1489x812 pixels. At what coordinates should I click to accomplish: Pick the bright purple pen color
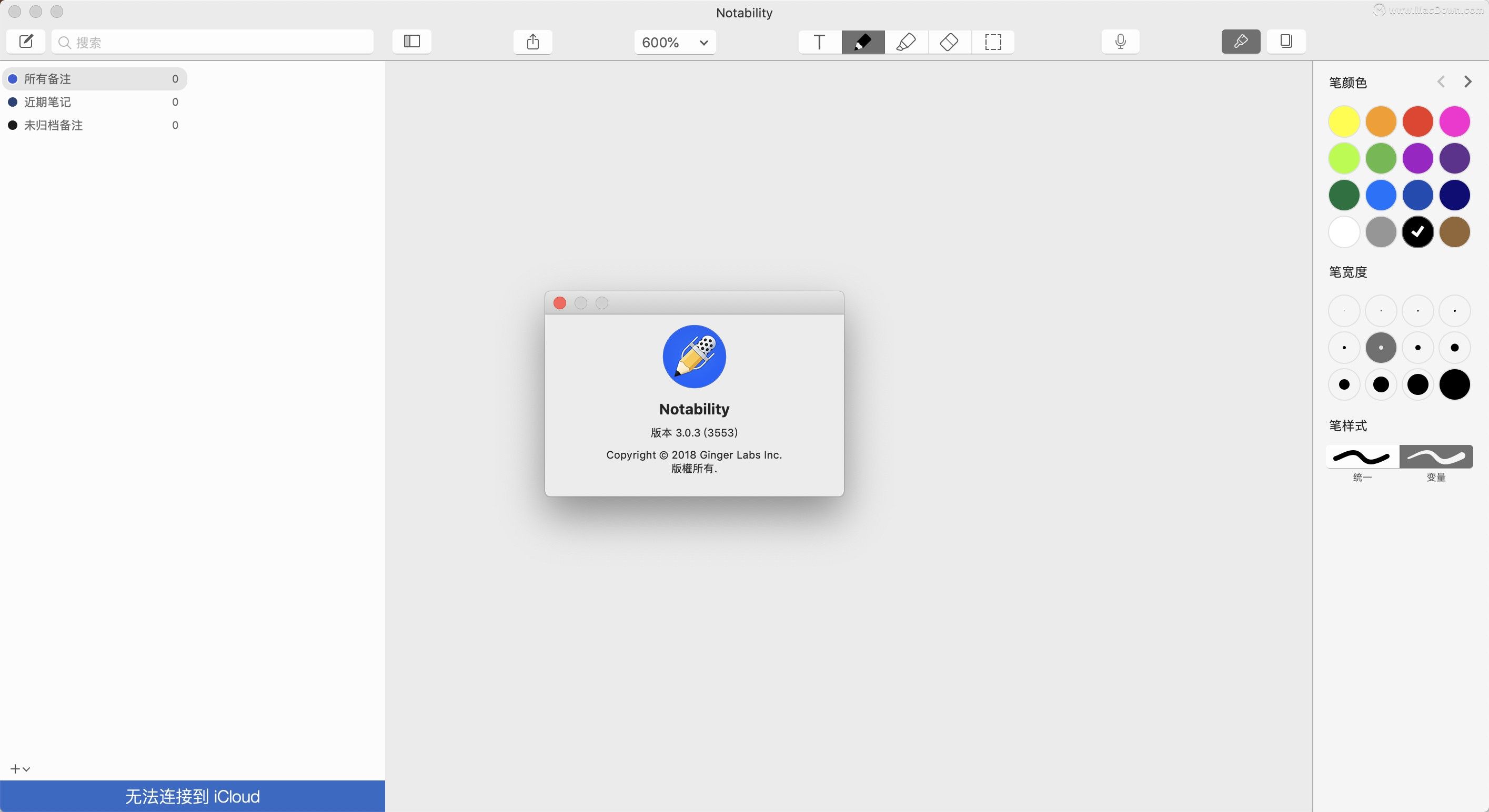(x=1418, y=158)
